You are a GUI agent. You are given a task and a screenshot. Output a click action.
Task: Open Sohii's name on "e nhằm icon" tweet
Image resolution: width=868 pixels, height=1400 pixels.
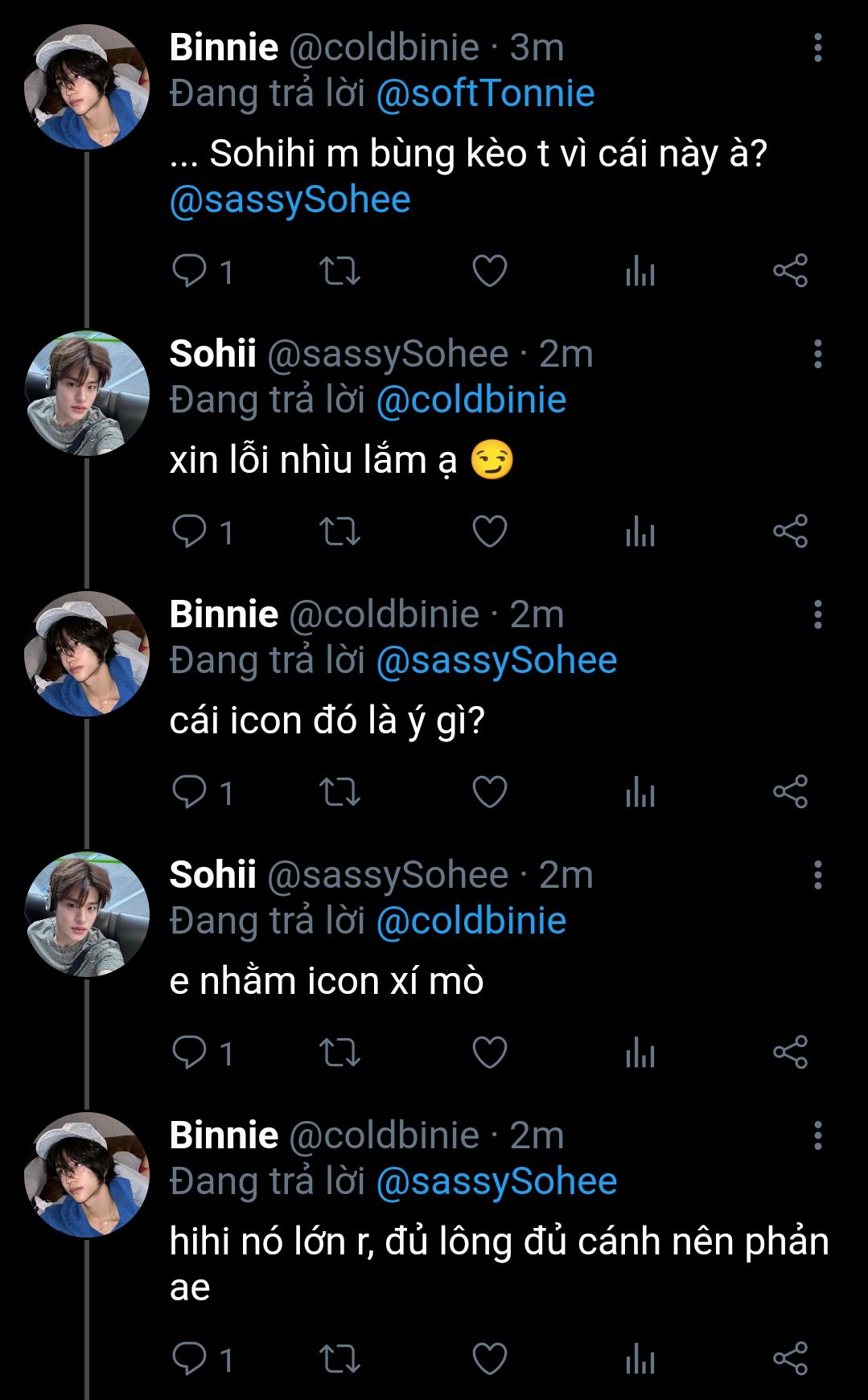(212, 875)
